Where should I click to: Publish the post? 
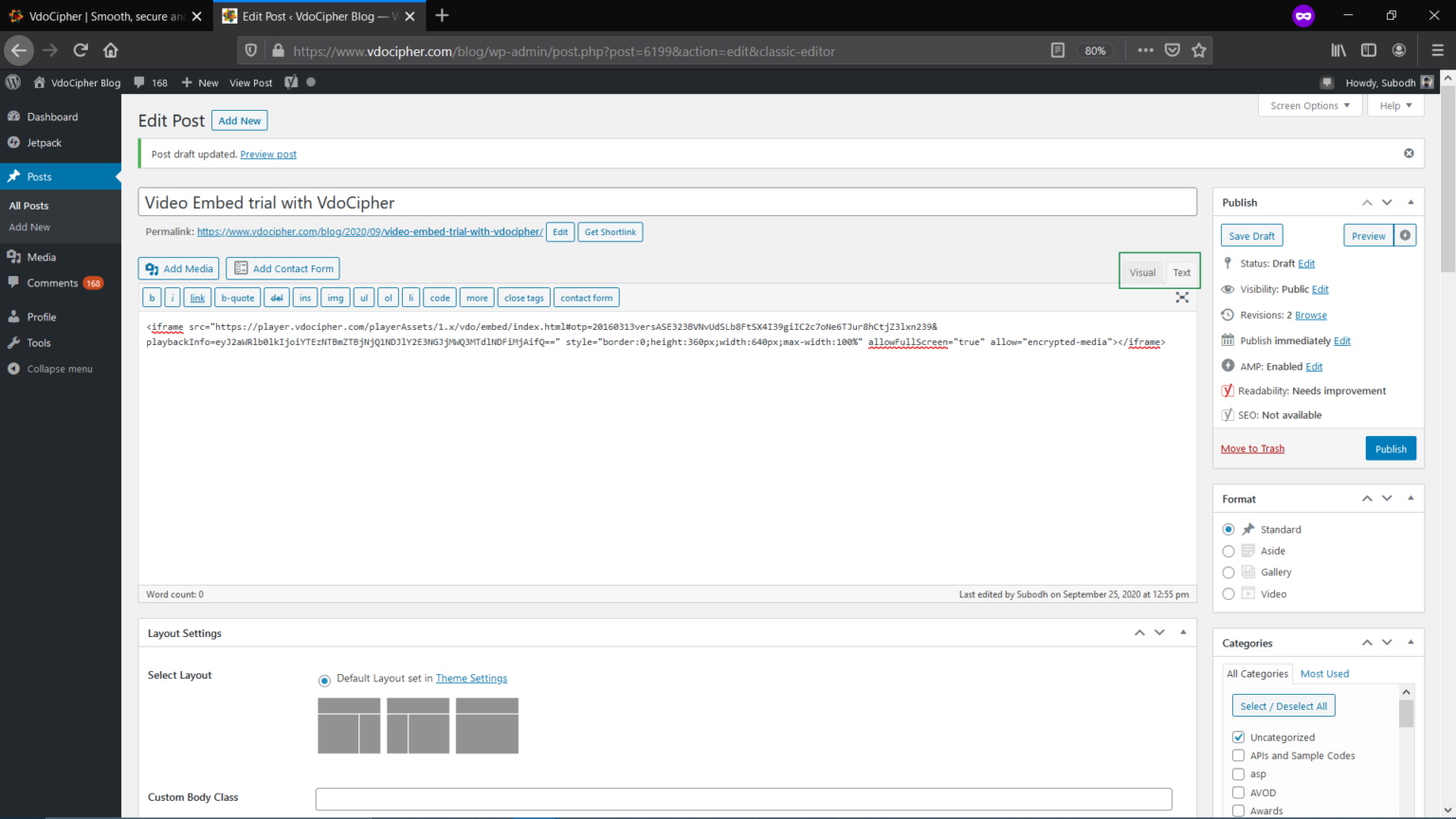(1391, 448)
